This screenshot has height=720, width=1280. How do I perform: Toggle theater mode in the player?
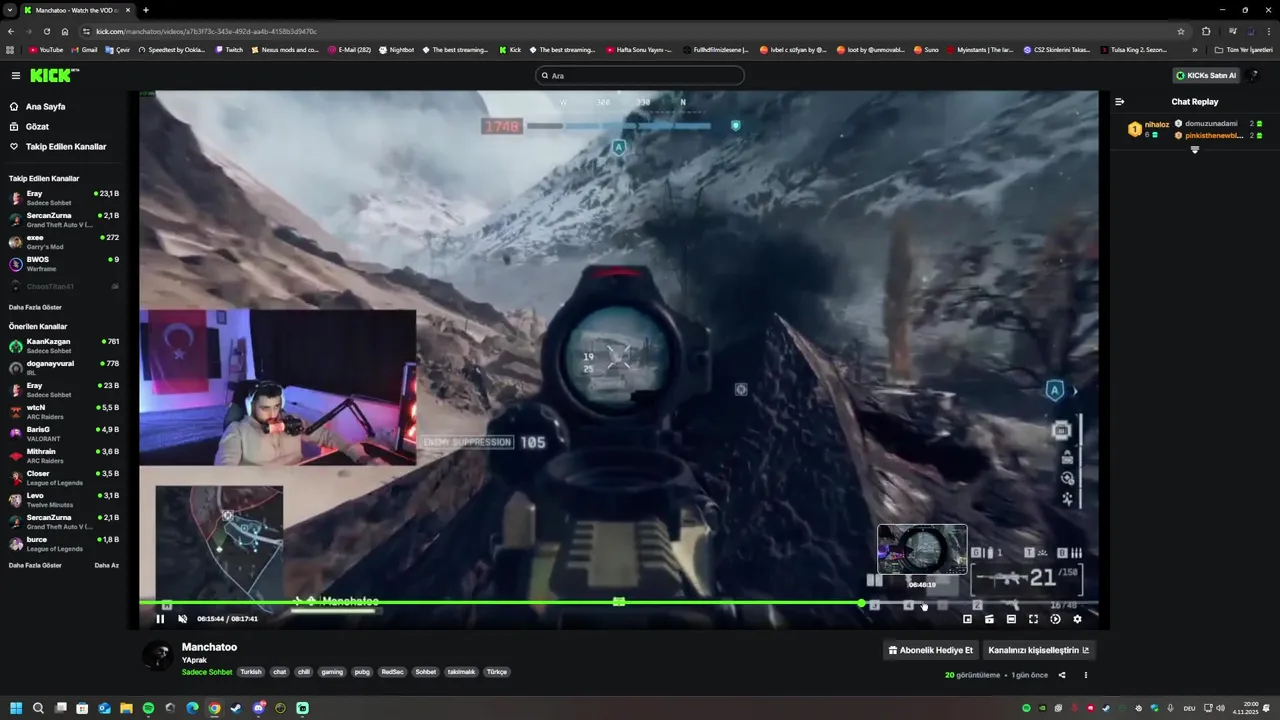(x=1011, y=619)
